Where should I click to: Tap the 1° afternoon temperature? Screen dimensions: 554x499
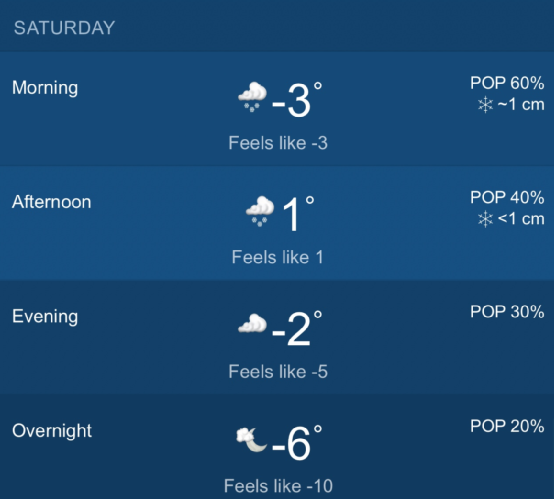click(x=298, y=214)
